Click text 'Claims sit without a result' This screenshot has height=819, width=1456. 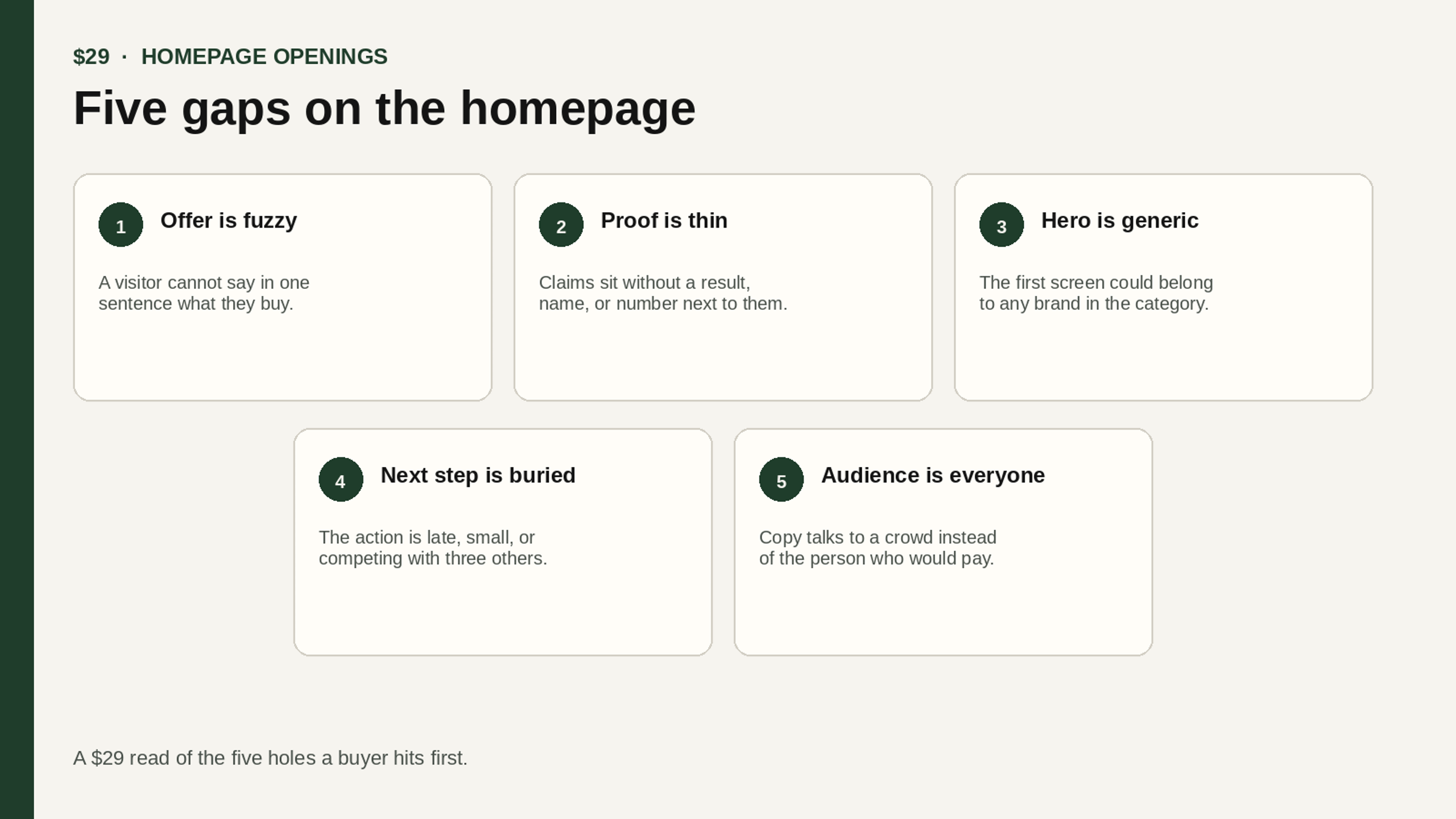point(644,283)
